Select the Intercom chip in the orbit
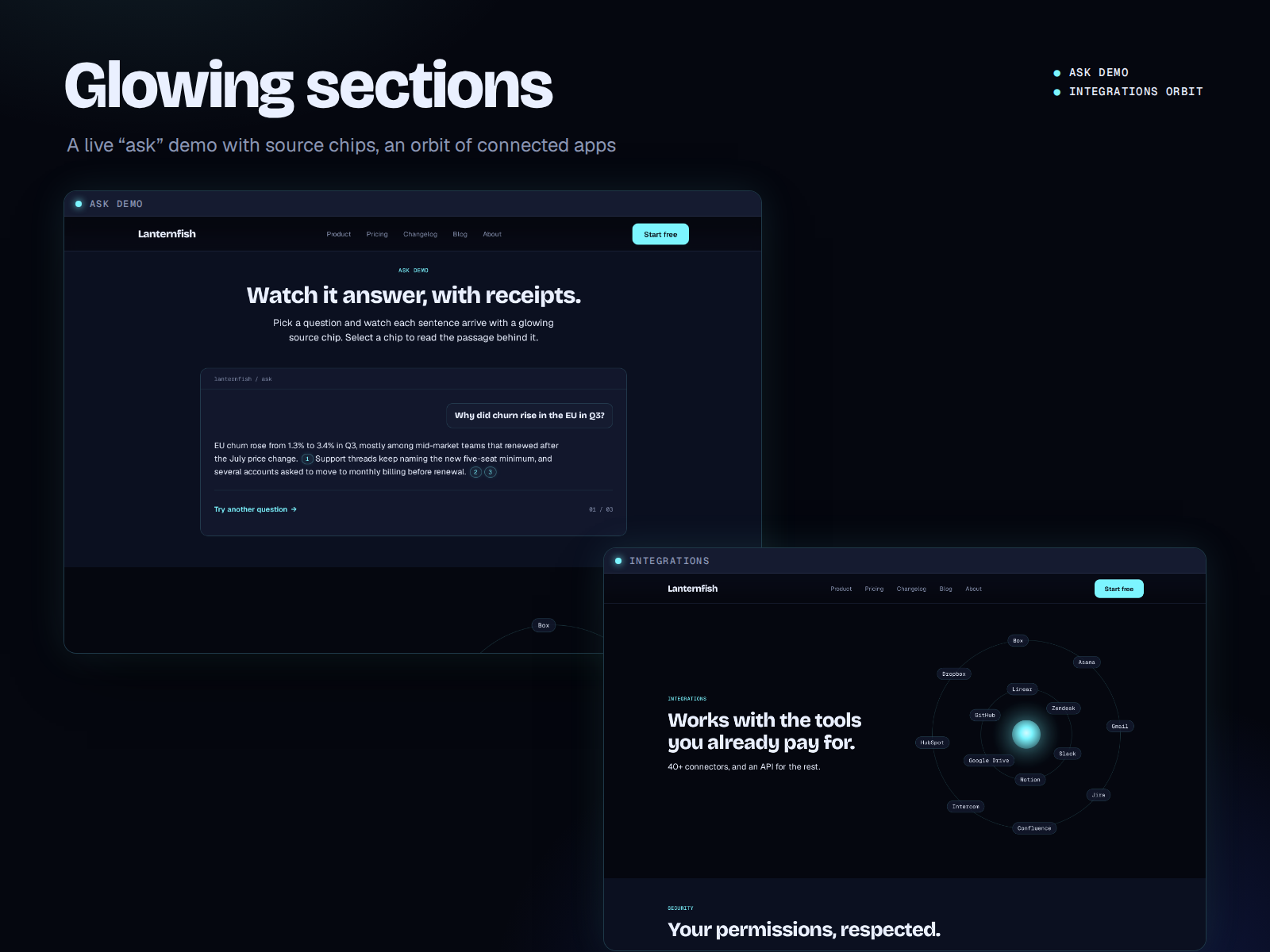Screen dimensions: 1270x952 pos(966,806)
